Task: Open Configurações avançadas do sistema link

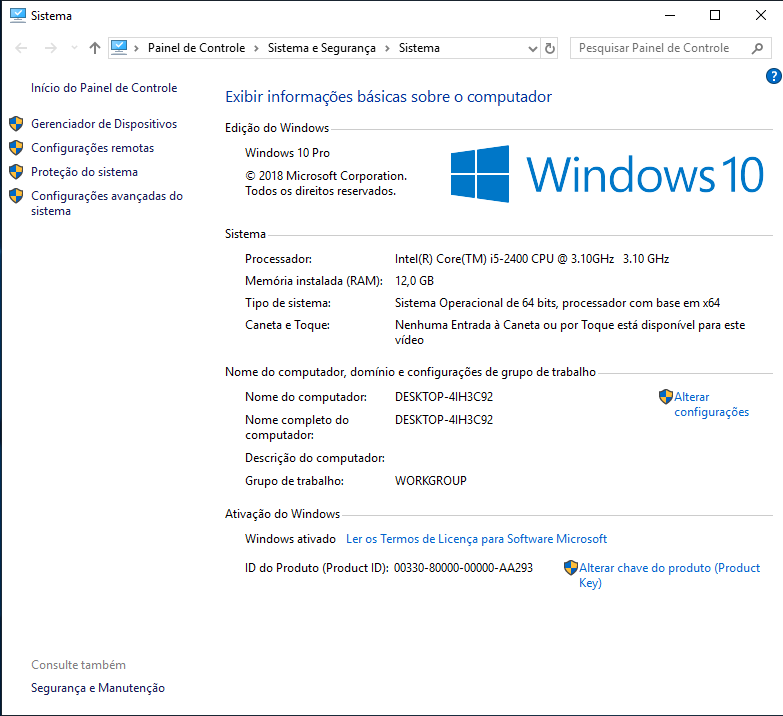Action: click(x=107, y=203)
